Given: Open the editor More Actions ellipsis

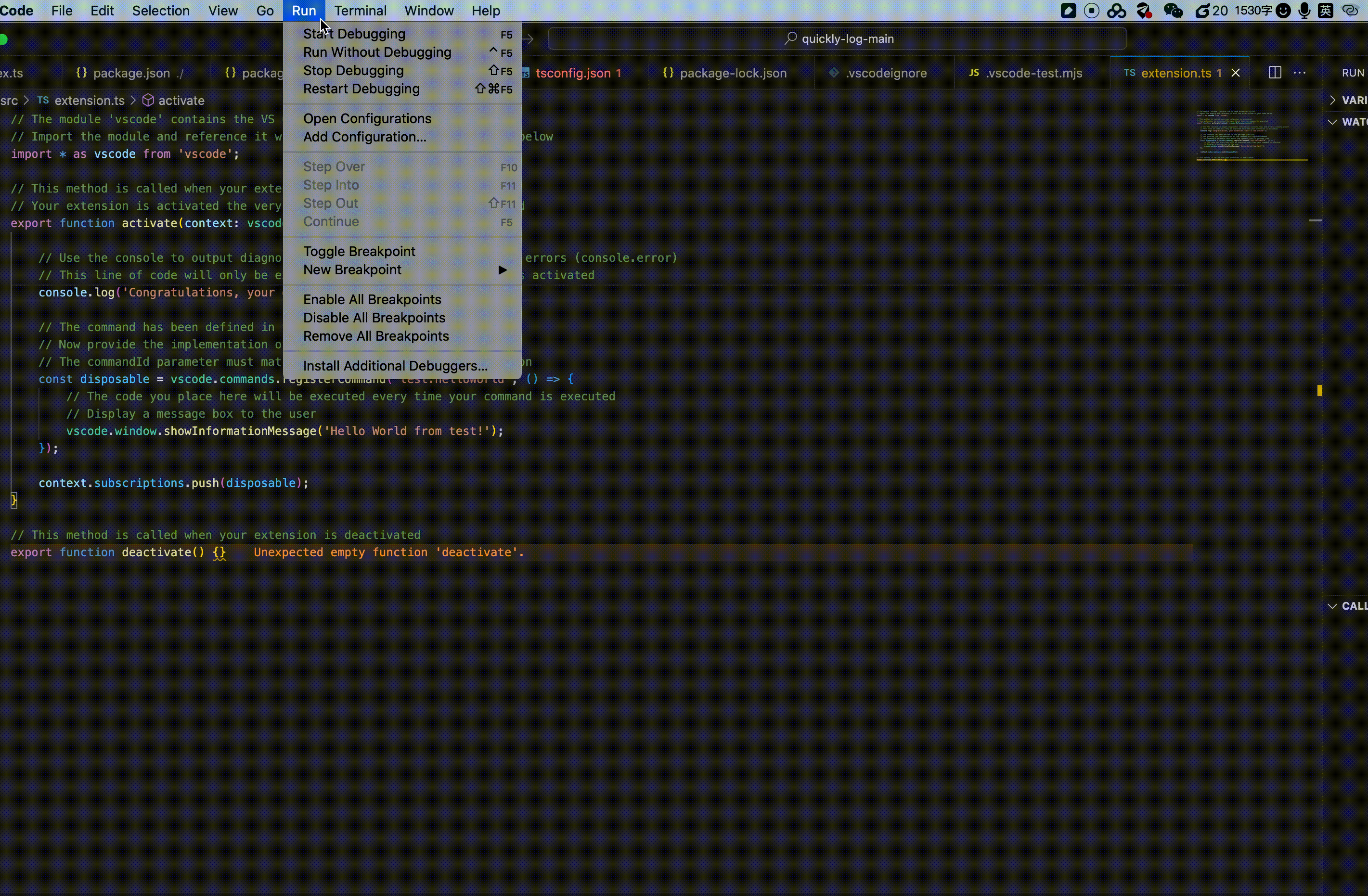Looking at the screenshot, I should [1299, 72].
